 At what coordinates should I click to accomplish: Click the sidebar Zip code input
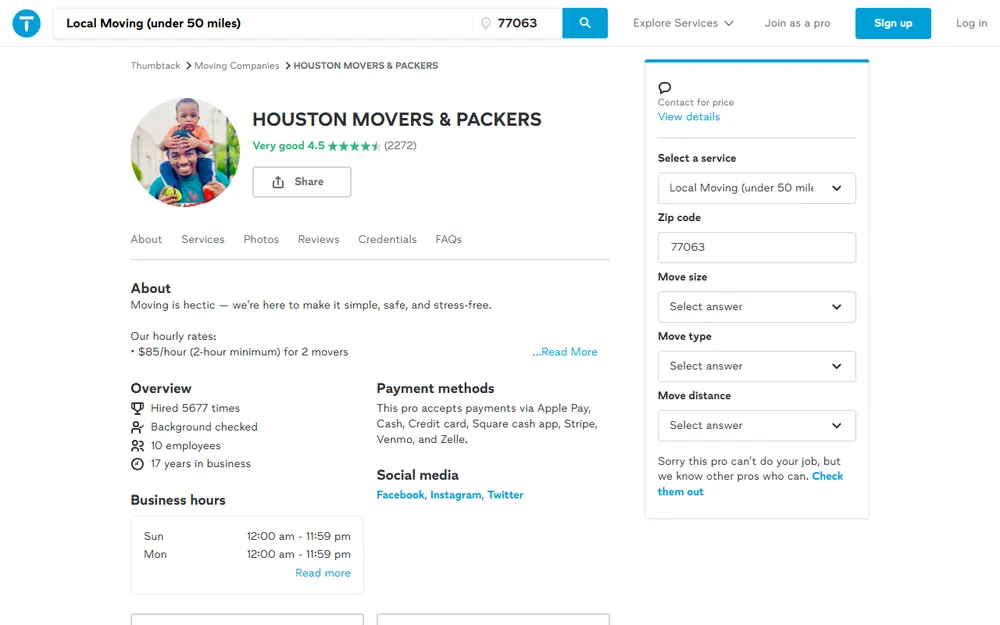[x=756, y=247]
